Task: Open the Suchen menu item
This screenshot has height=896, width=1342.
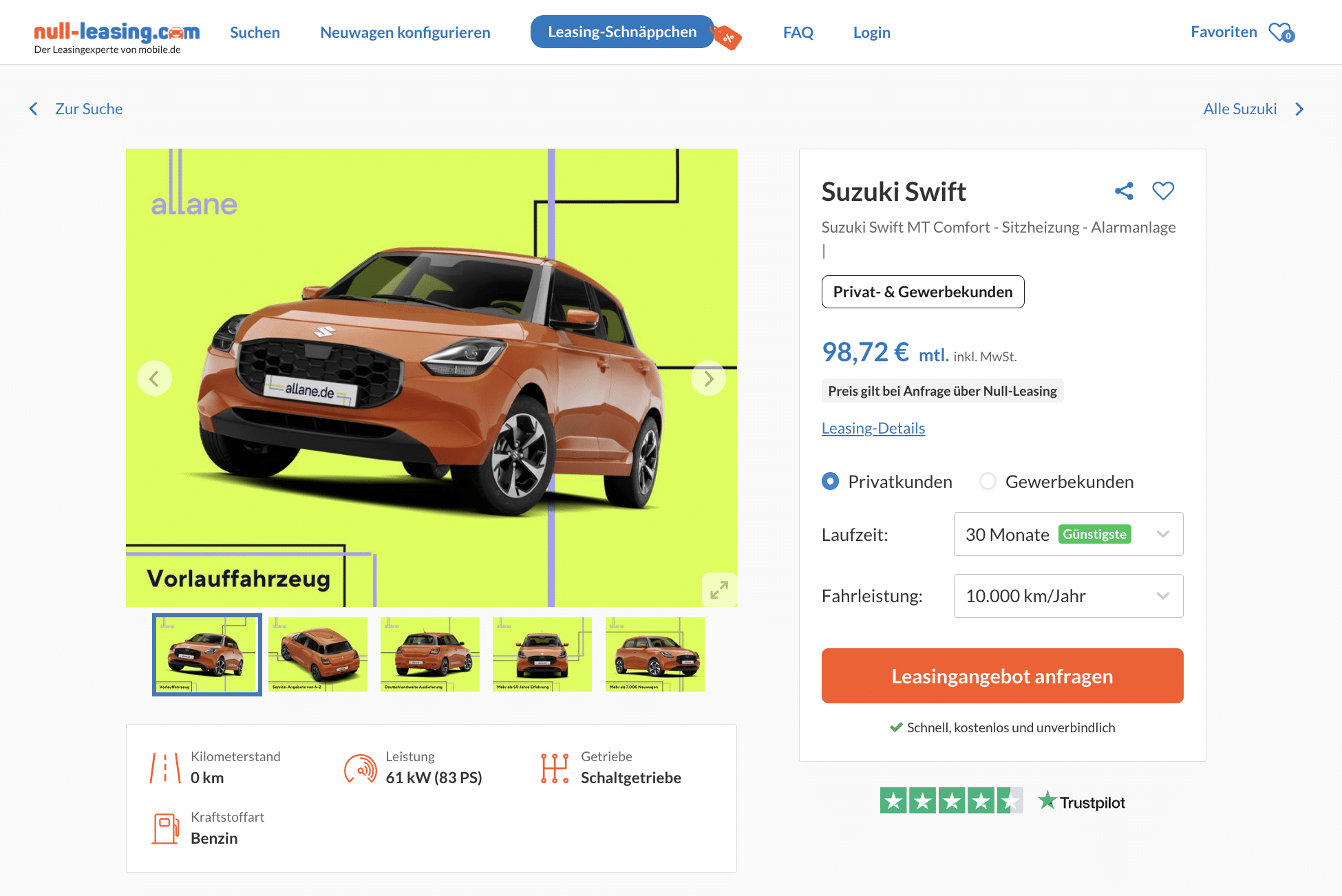Action: pos(255,32)
